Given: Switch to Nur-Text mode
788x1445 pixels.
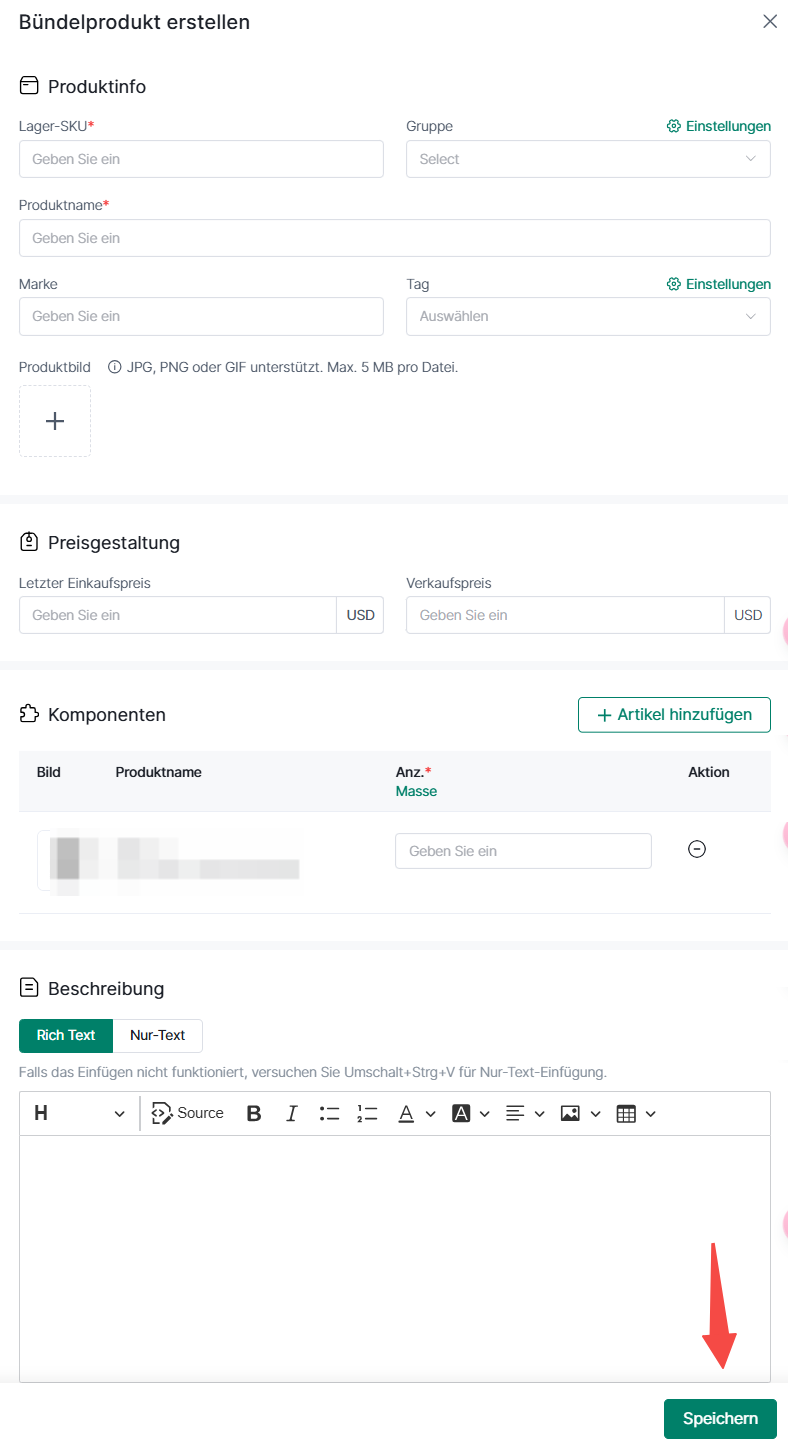Looking at the screenshot, I should tap(158, 1036).
